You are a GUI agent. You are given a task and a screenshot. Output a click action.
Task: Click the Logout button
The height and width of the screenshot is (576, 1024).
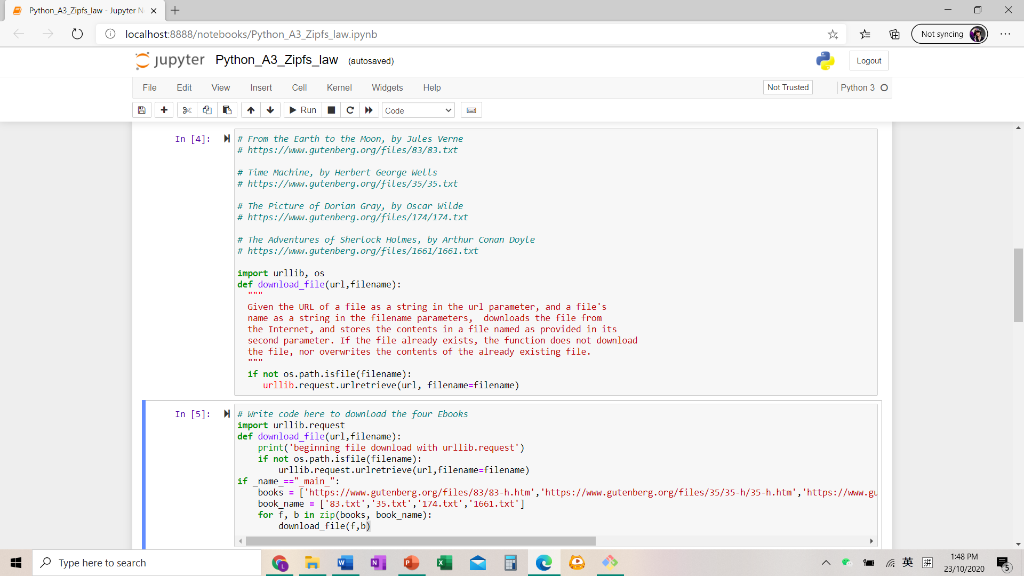[869, 61]
